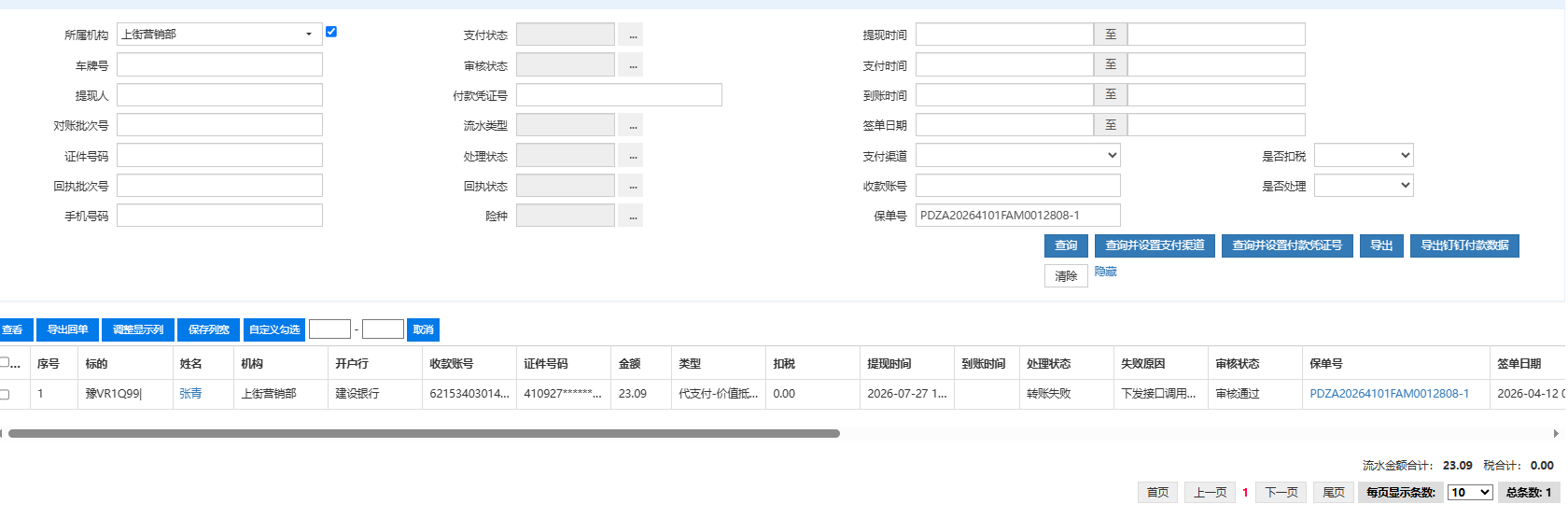Screen dimensions: 1568x532
Task: Expand the 所属机构 dropdown showing 上街营销部
Action: [x=219, y=35]
